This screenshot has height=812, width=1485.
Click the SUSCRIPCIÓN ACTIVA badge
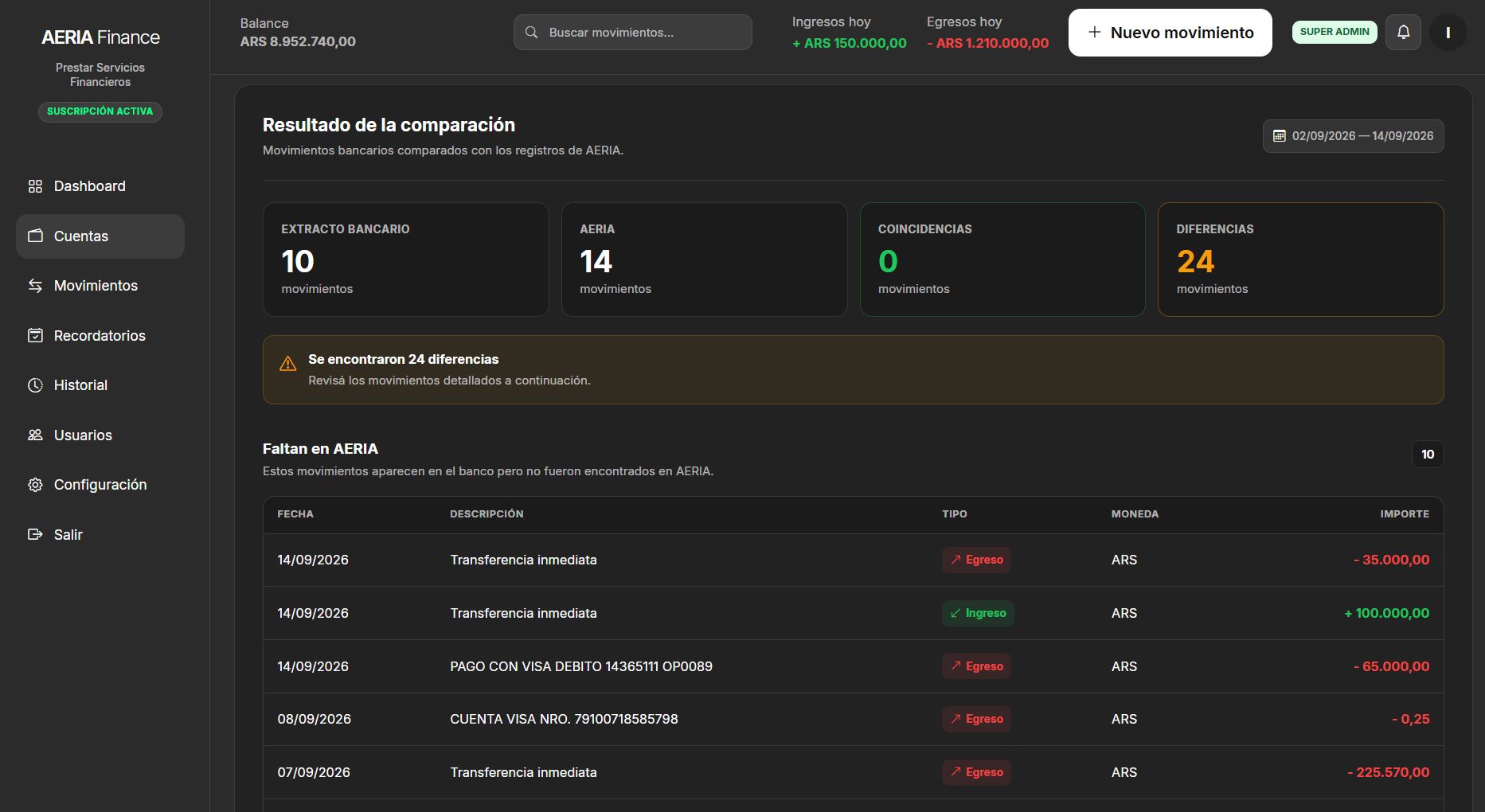100,111
